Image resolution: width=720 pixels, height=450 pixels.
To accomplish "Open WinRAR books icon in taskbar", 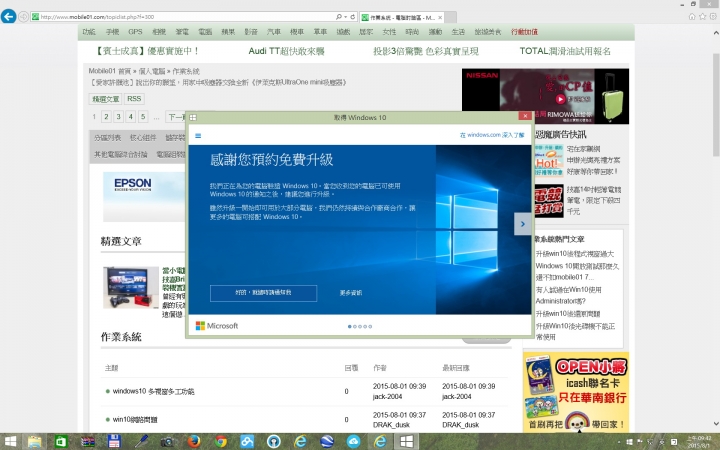I will (87, 442).
